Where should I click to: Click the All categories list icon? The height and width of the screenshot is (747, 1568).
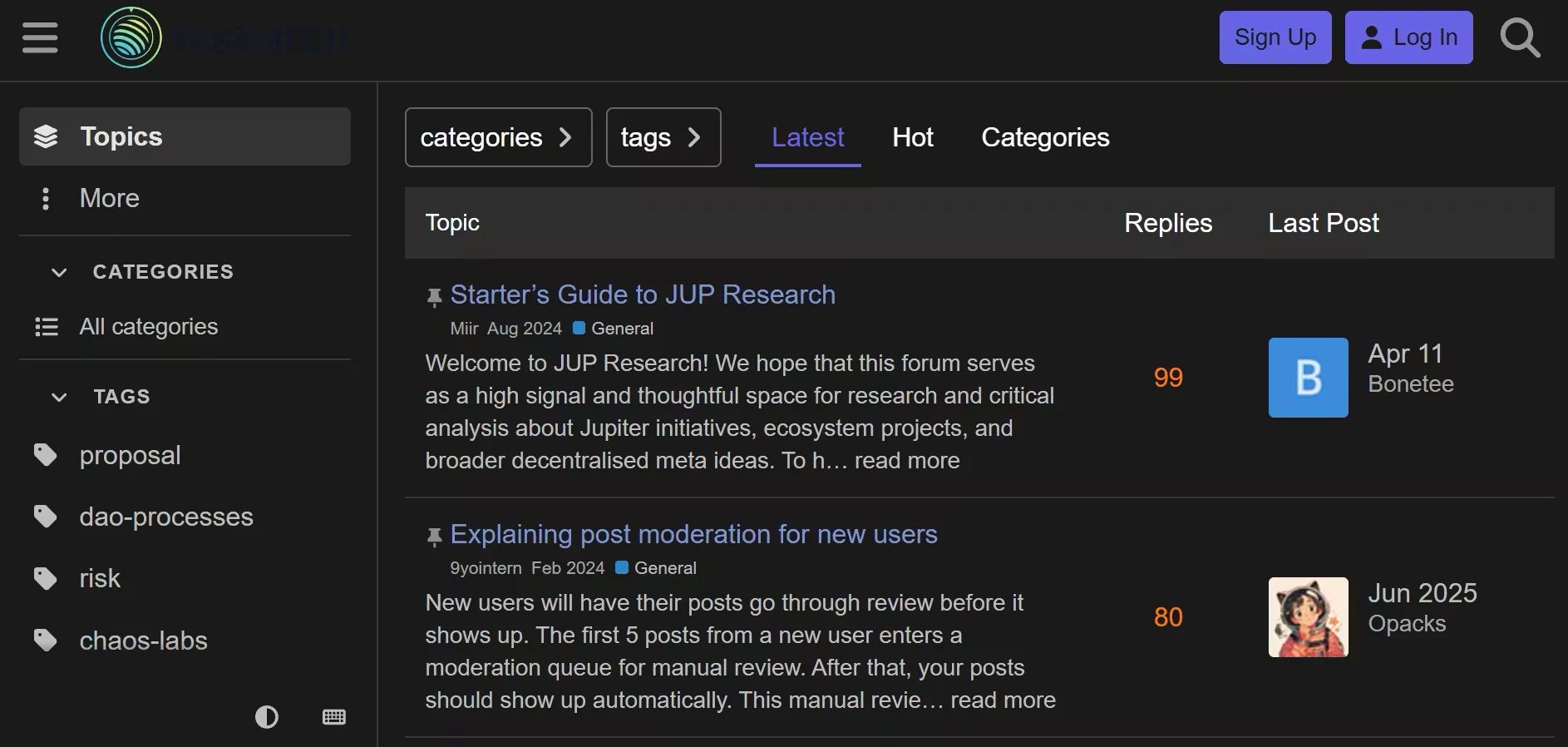(47, 326)
